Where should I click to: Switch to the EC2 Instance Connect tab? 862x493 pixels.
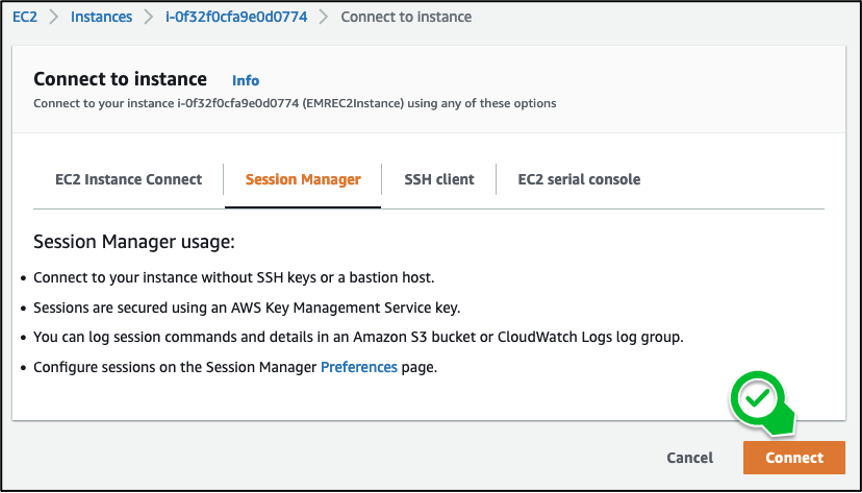click(x=128, y=180)
